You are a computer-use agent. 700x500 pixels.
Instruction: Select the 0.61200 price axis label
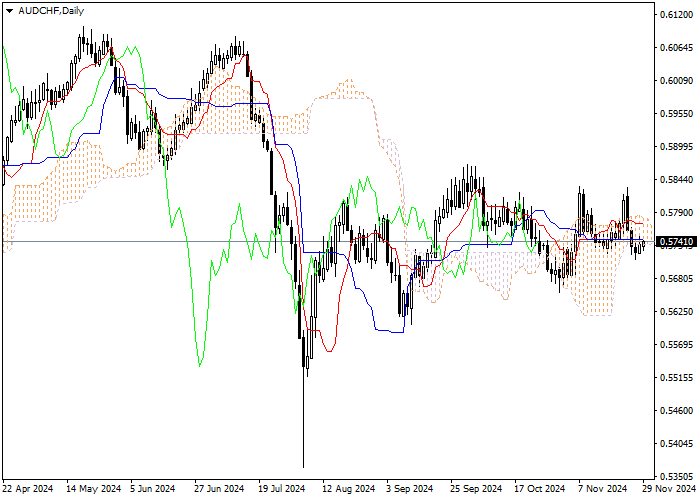click(x=677, y=15)
